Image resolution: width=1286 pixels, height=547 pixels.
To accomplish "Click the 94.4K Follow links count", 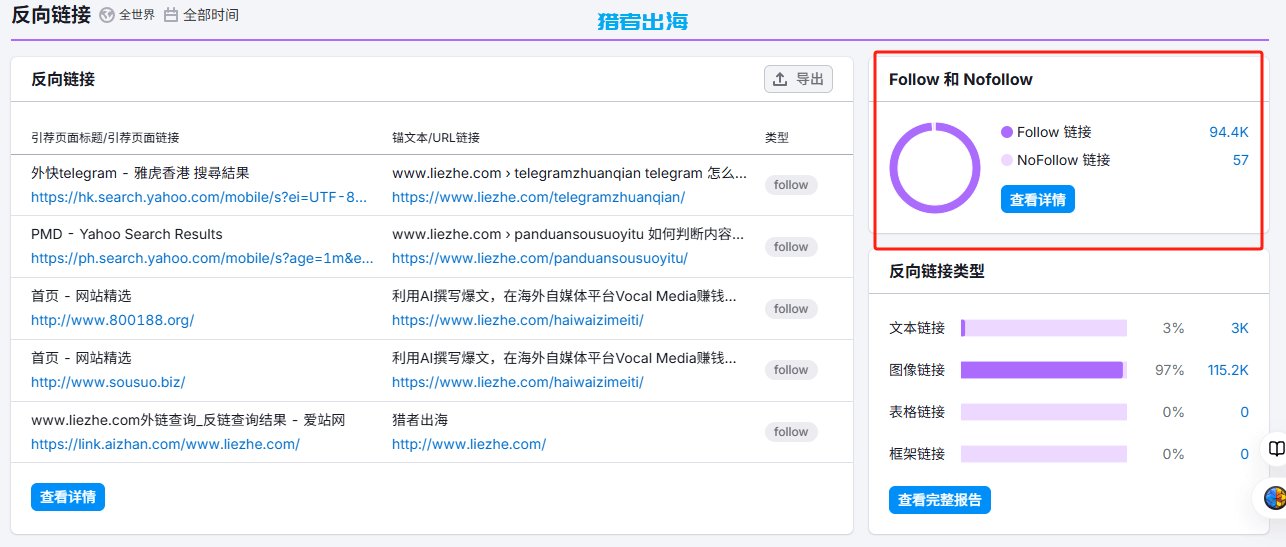I will (1228, 132).
